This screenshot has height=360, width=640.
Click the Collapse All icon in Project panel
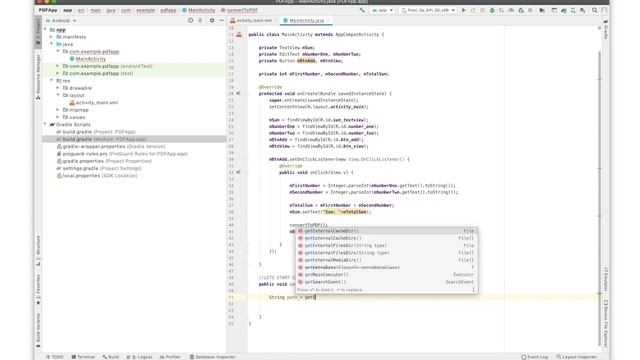pyautogui.click(x=200, y=20)
